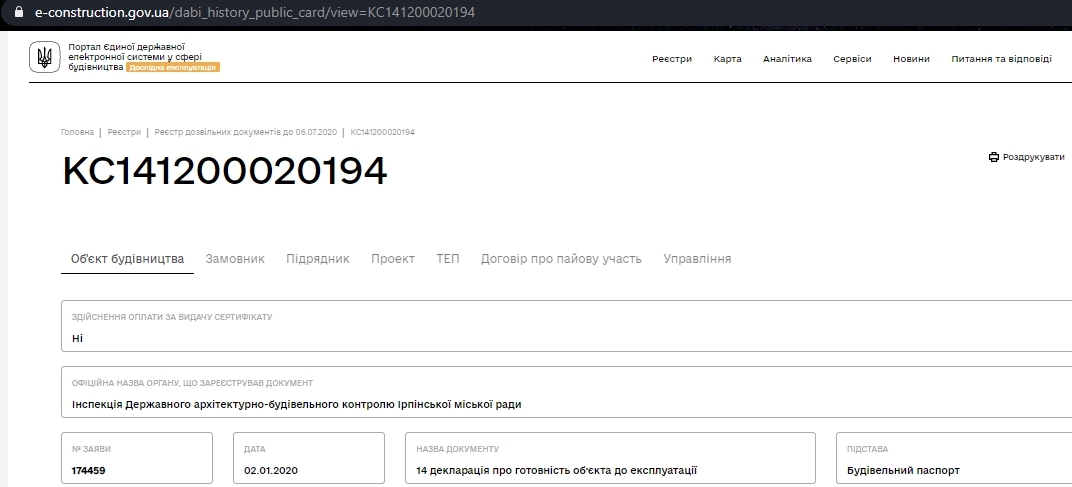Click the Офіційна назва органу field label
This screenshot has height=487, width=1072.
tap(192, 383)
